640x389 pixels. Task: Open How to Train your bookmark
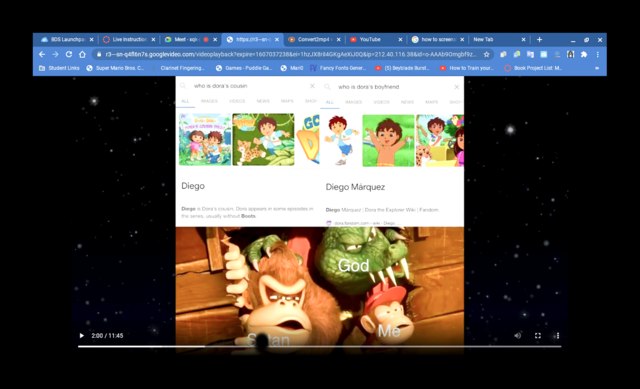point(467,68)
